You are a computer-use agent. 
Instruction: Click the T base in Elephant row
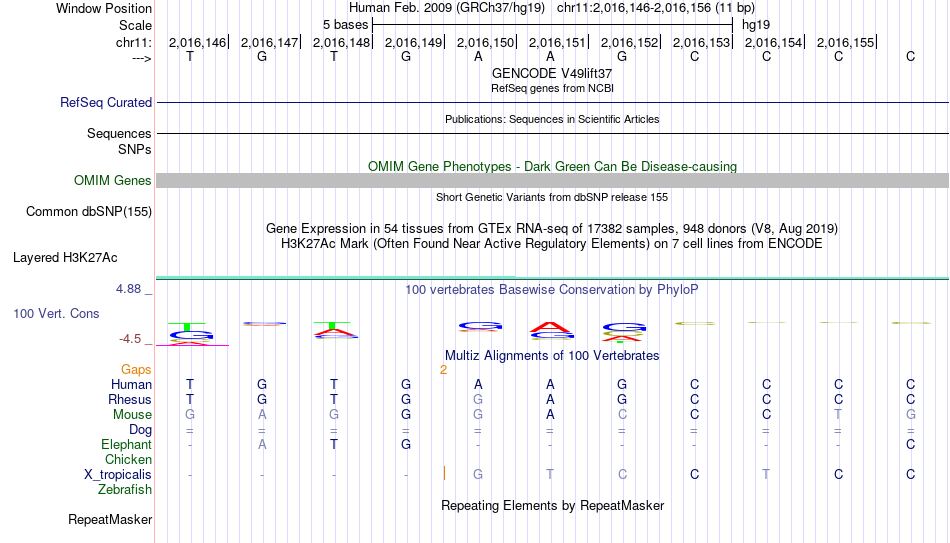coord(334,445)
